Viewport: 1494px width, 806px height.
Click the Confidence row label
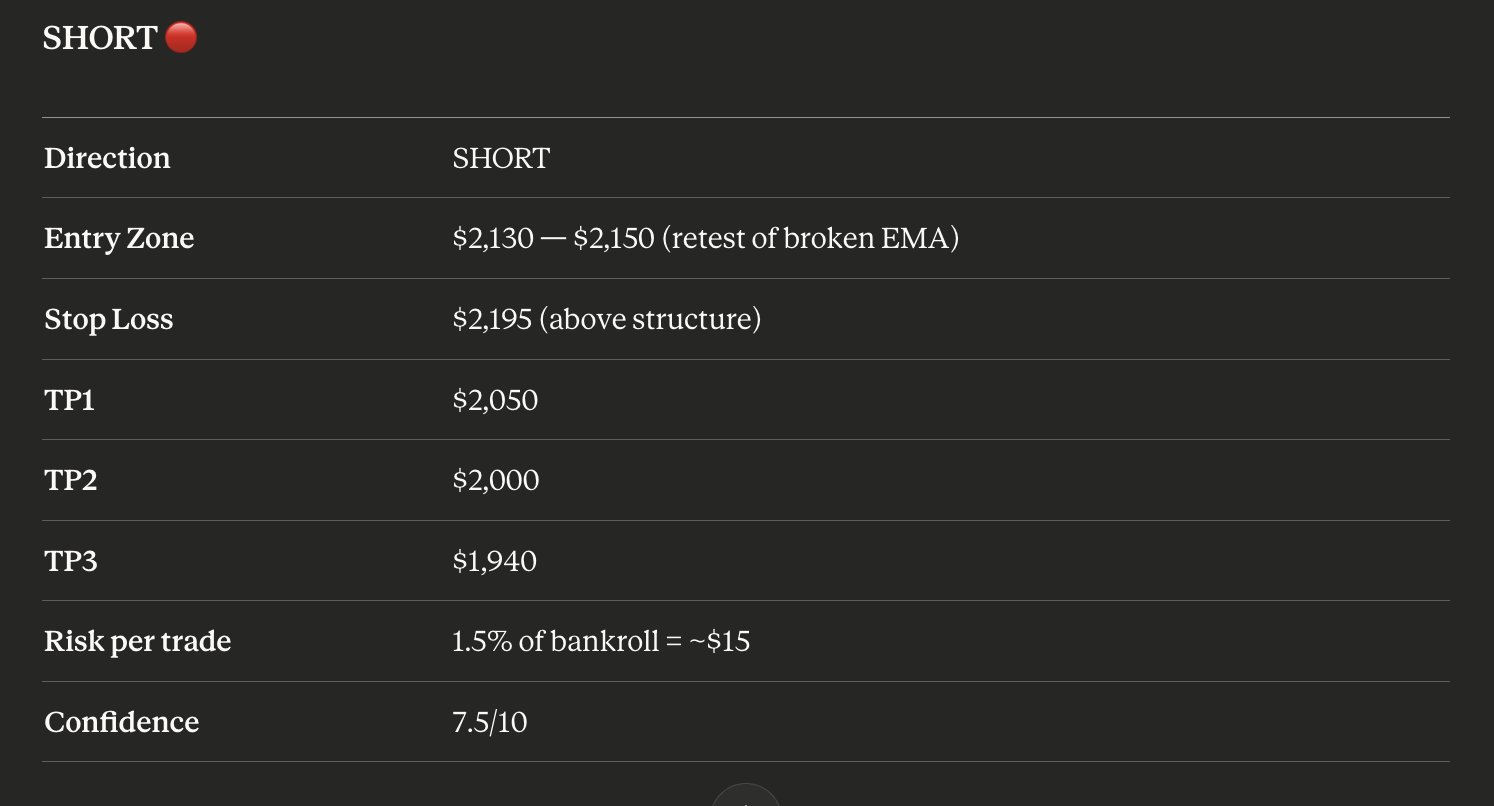(x=121, y=722)
